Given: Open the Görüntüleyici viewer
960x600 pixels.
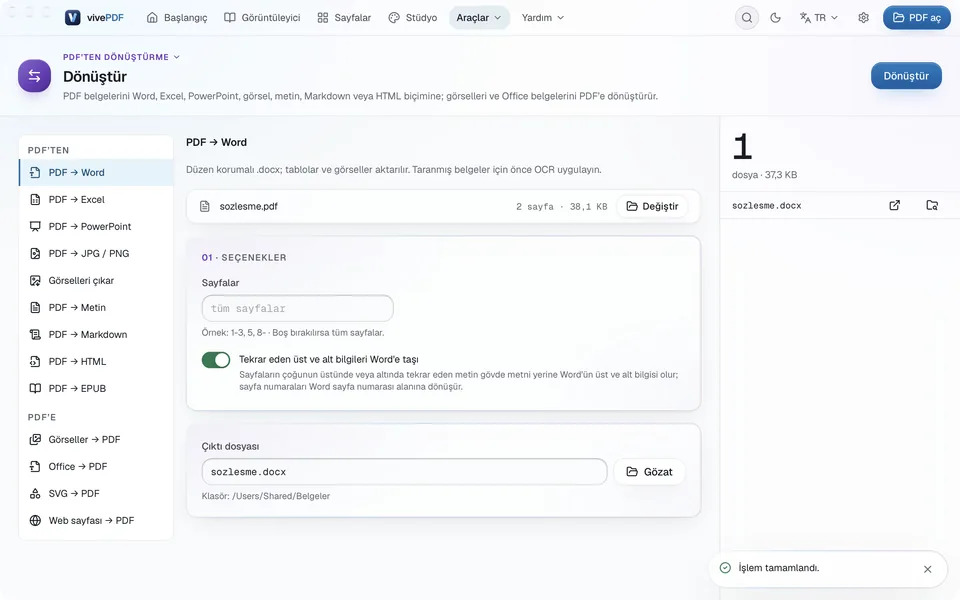Looking at the screenshot, I should point(262,18).
